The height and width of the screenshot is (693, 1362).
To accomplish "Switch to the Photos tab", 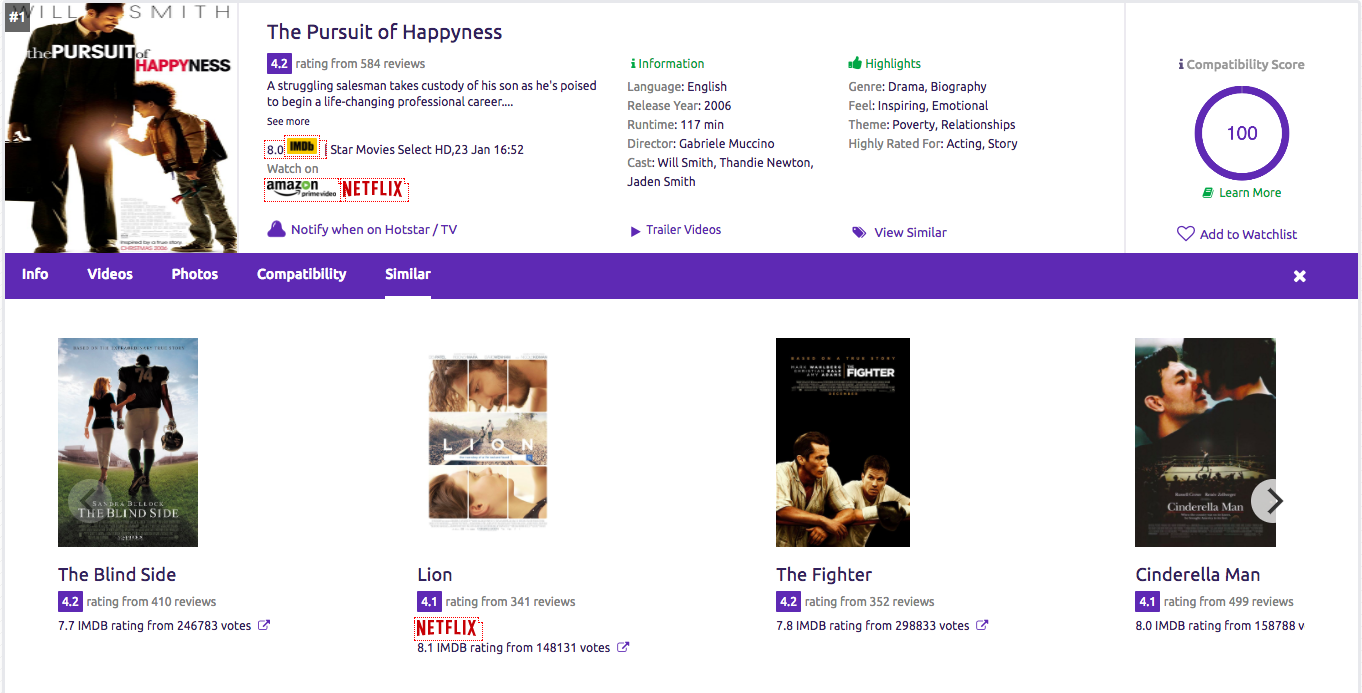I will coord(195,274).
